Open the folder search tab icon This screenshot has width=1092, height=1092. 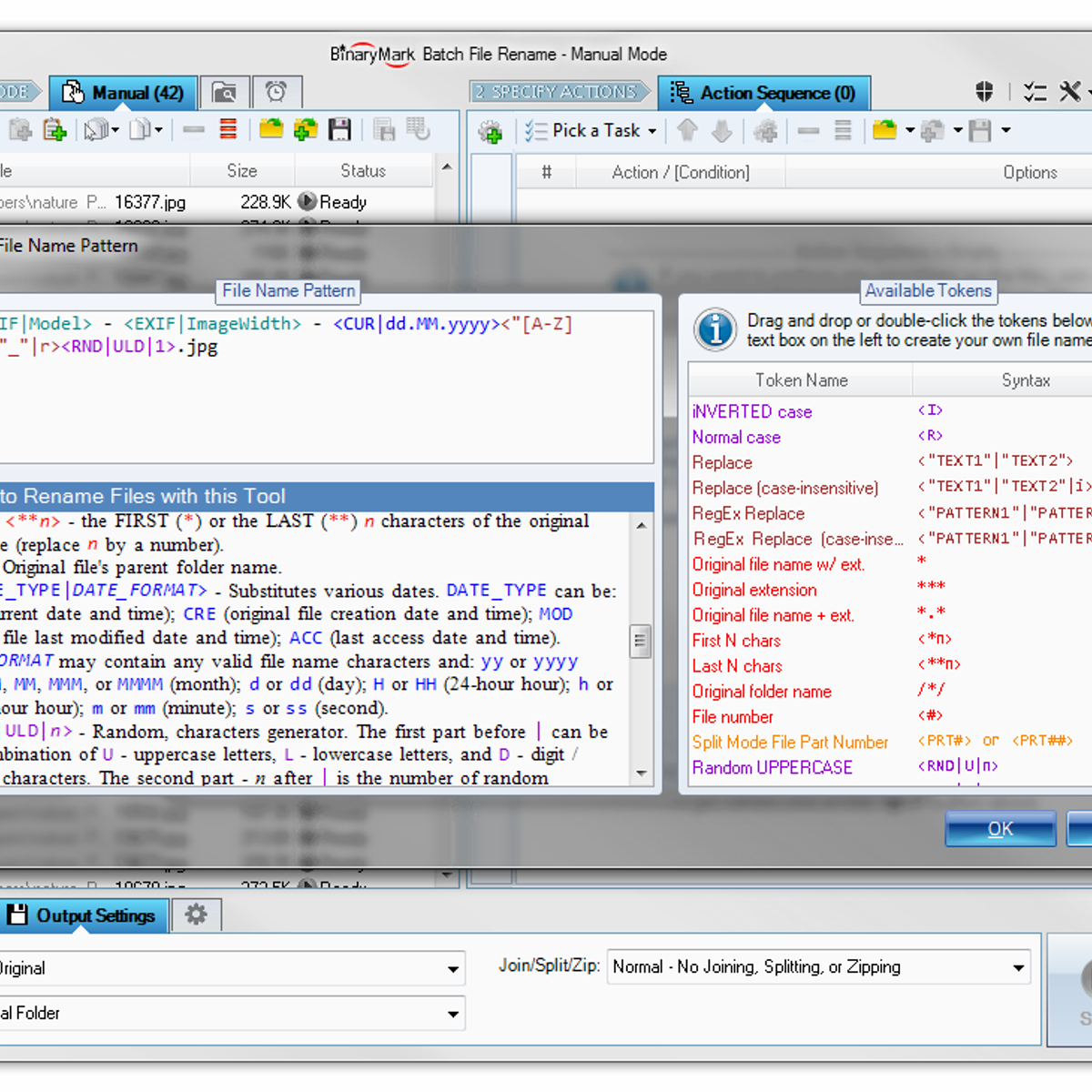coord(224,93)
